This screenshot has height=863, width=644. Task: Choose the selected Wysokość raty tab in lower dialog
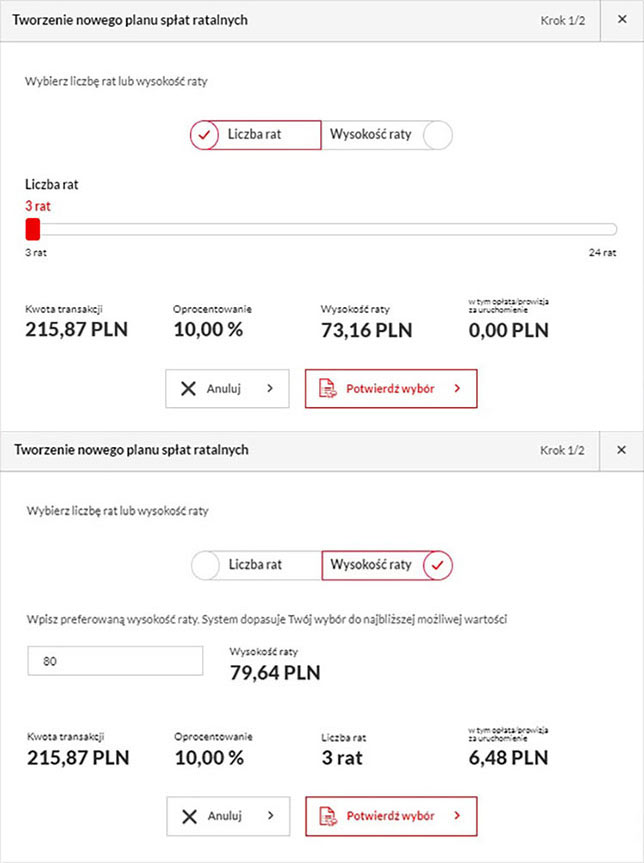(x=387, y=565)
